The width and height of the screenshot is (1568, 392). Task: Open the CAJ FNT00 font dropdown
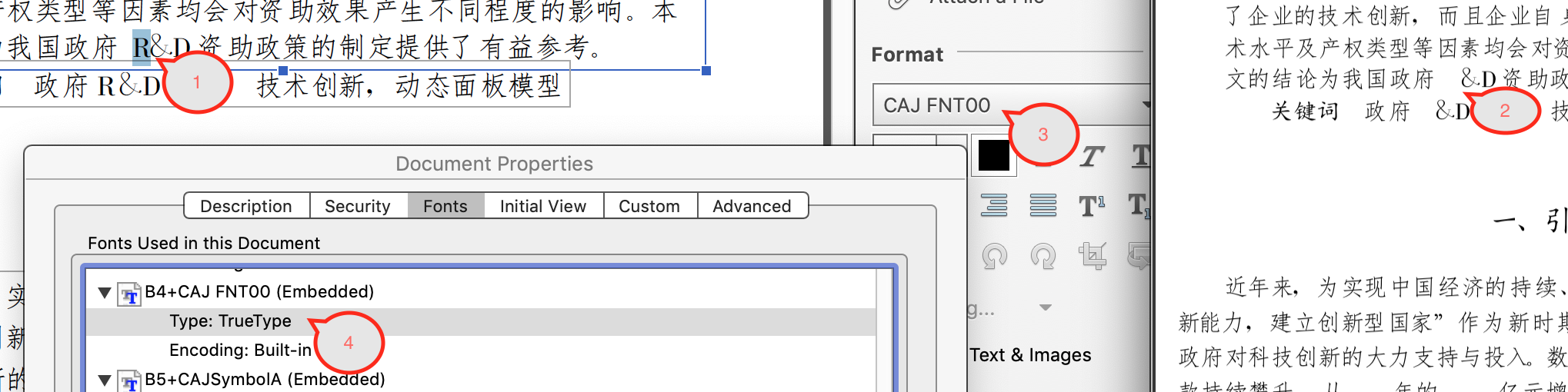1011,105
